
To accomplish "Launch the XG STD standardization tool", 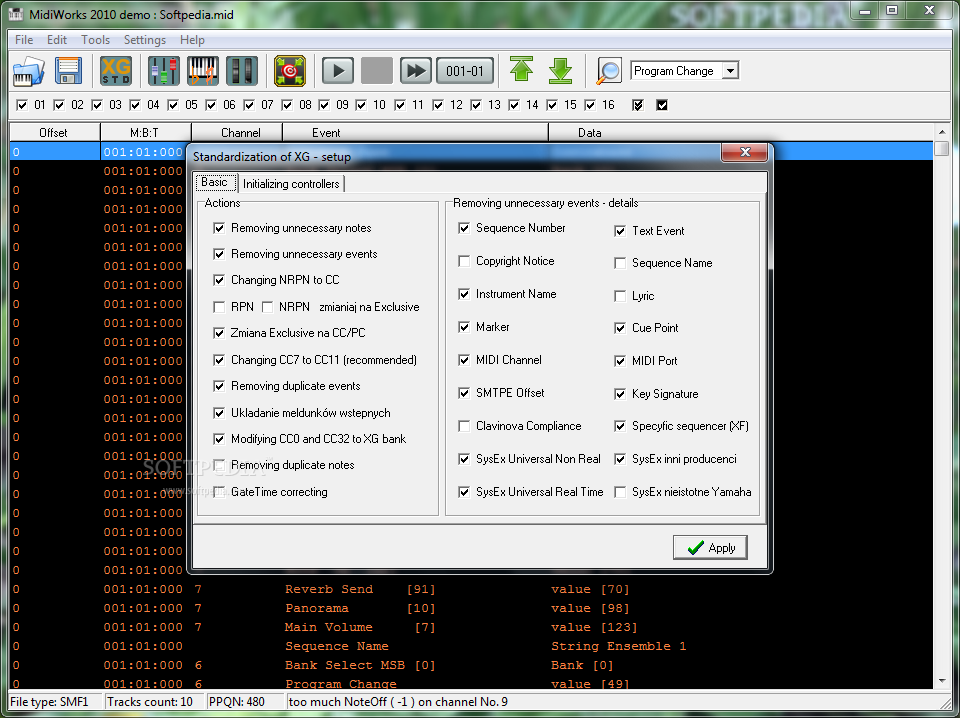I will click(x=116, y=71).
